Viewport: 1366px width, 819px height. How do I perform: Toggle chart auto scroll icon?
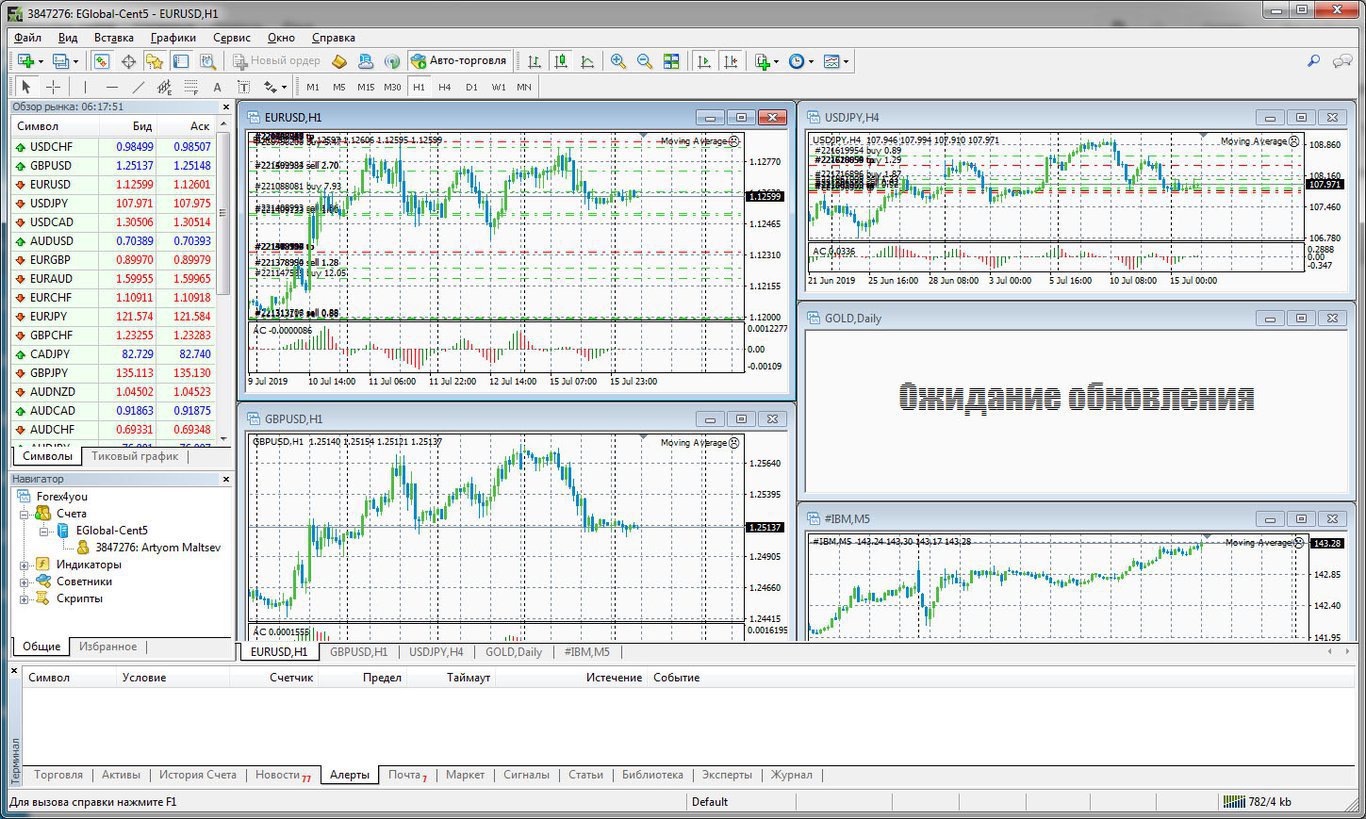704,61
